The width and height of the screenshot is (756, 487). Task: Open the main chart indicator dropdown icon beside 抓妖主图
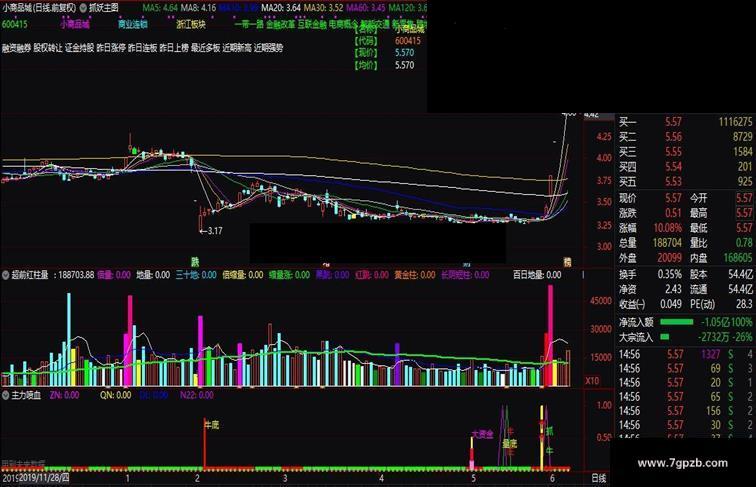point(83,8)
